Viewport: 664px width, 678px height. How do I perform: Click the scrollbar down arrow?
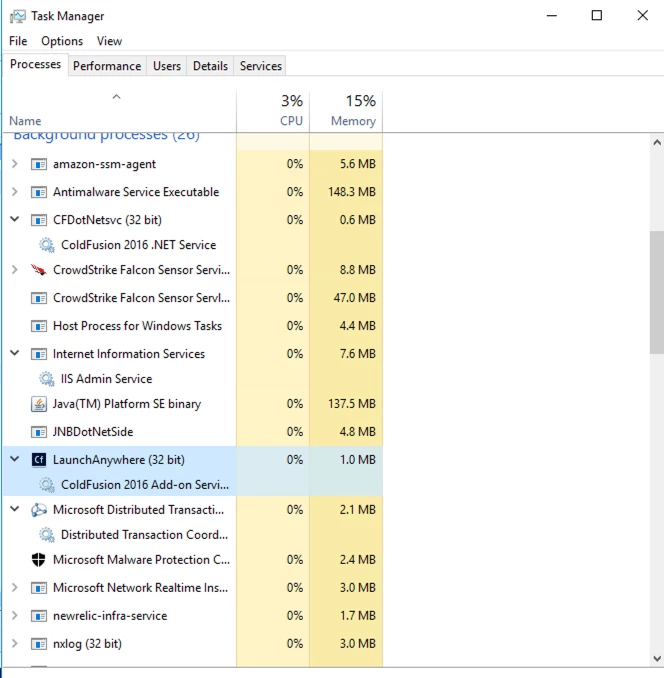click(x=657, y=659)
